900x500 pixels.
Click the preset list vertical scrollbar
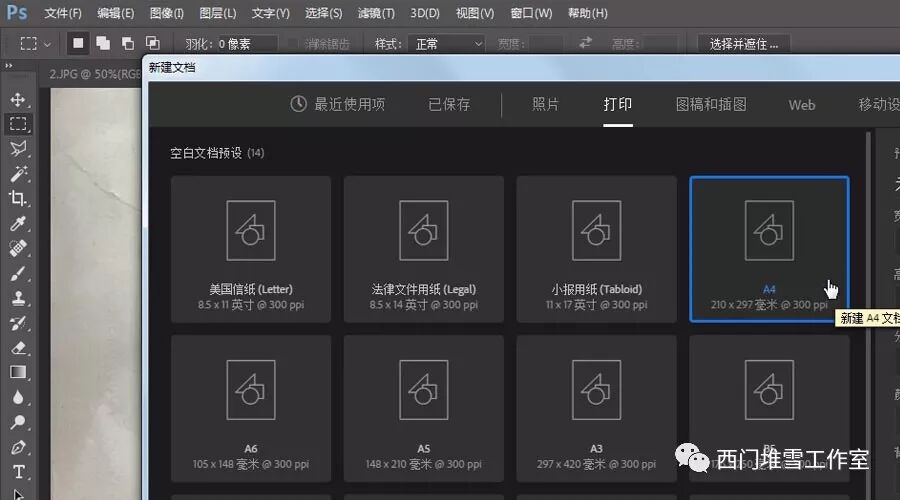pyautogui.click(x=868, y=316)
